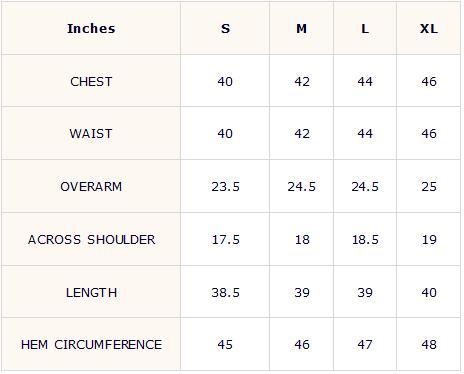Select the S size column header
Screen dimensions: 464x374
coord(225,29)
